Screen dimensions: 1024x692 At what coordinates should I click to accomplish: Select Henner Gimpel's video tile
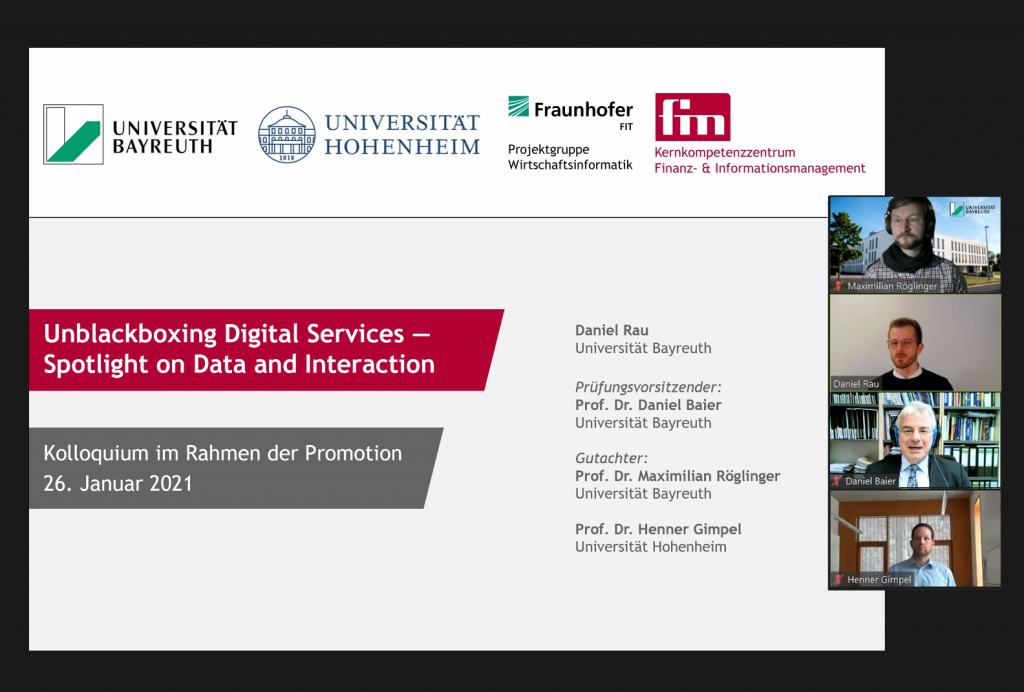pyautogui.click(x=915, y=538)
